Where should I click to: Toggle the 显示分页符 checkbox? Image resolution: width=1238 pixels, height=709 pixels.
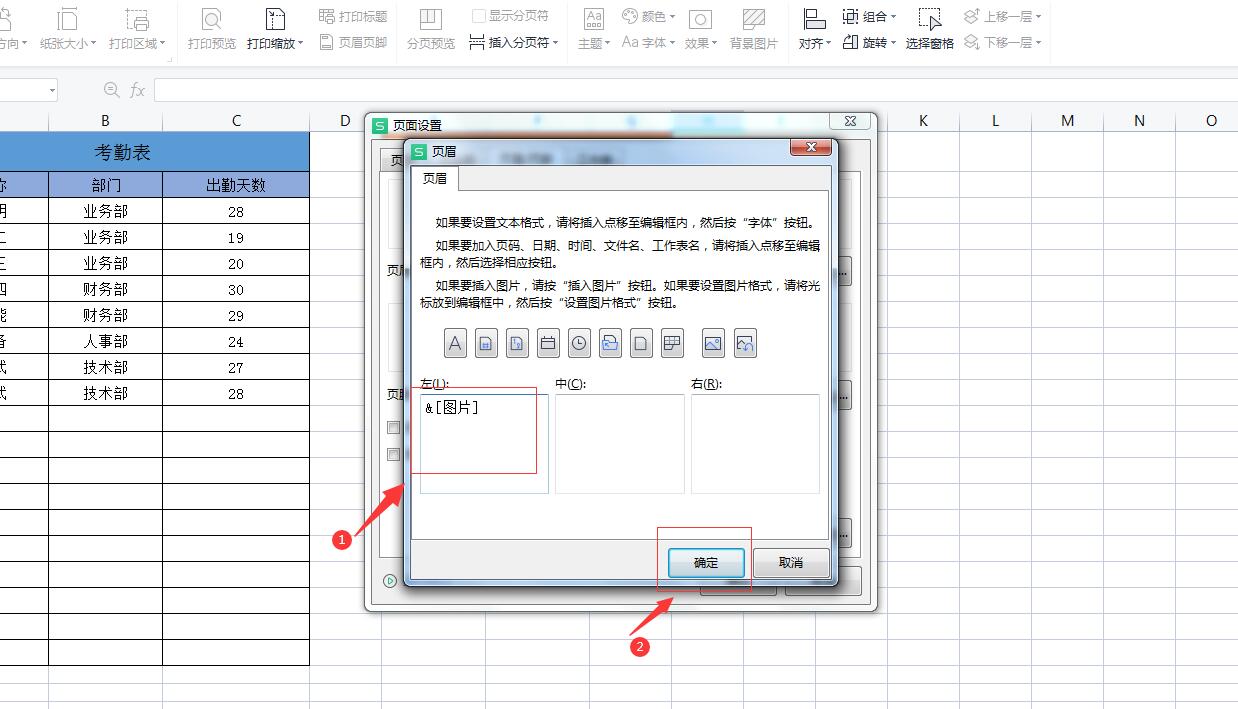pyautogui.click(x=479, y=16)
